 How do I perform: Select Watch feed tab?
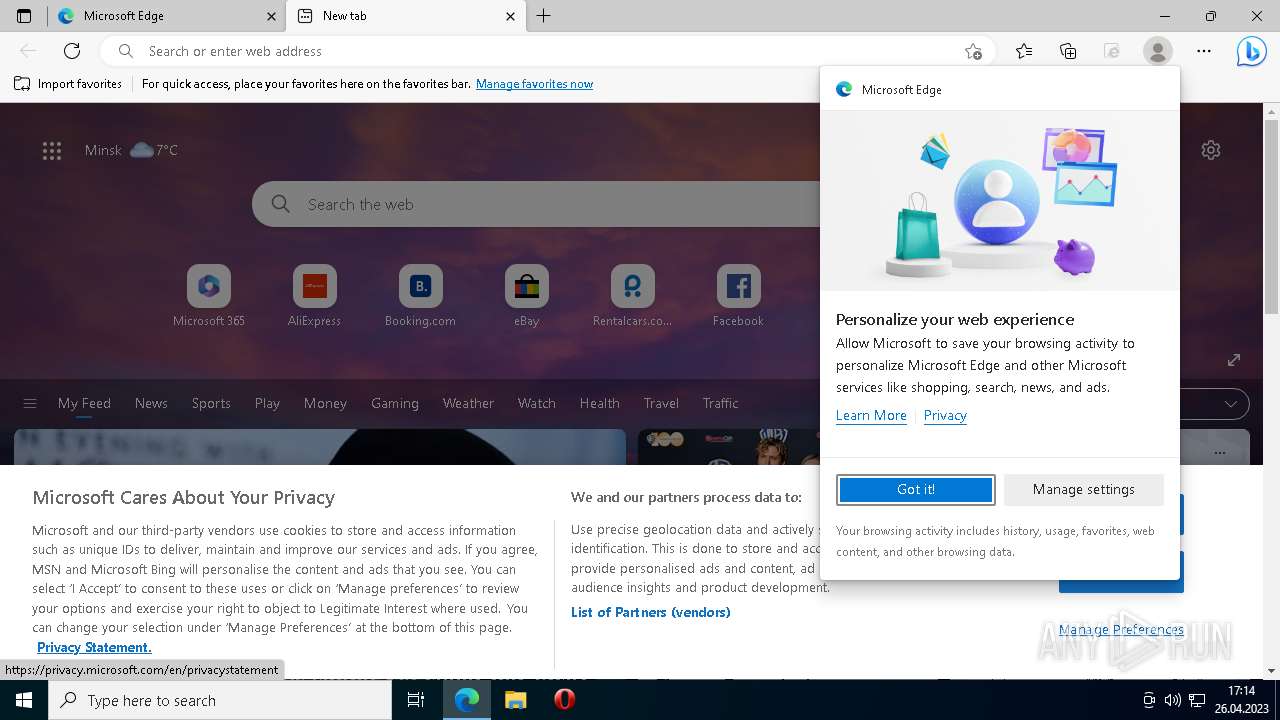pyautogui.click(x=537, y=403)
